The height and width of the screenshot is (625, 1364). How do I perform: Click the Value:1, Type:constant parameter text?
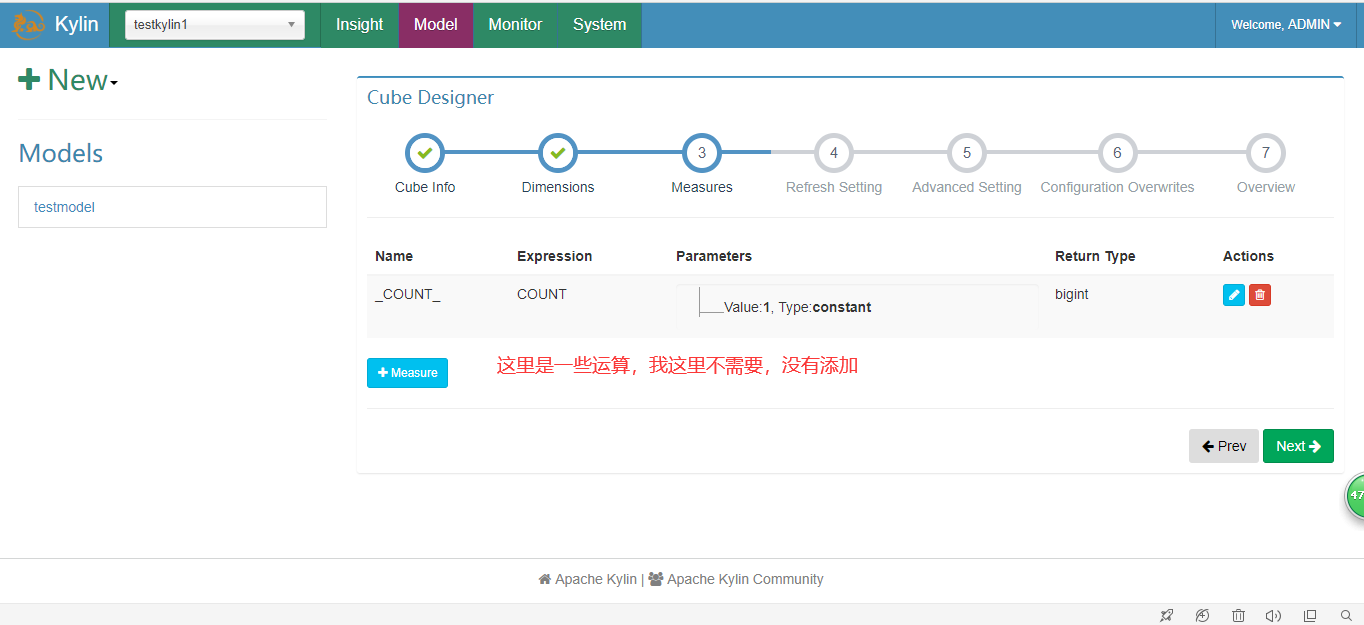(798, 307)
